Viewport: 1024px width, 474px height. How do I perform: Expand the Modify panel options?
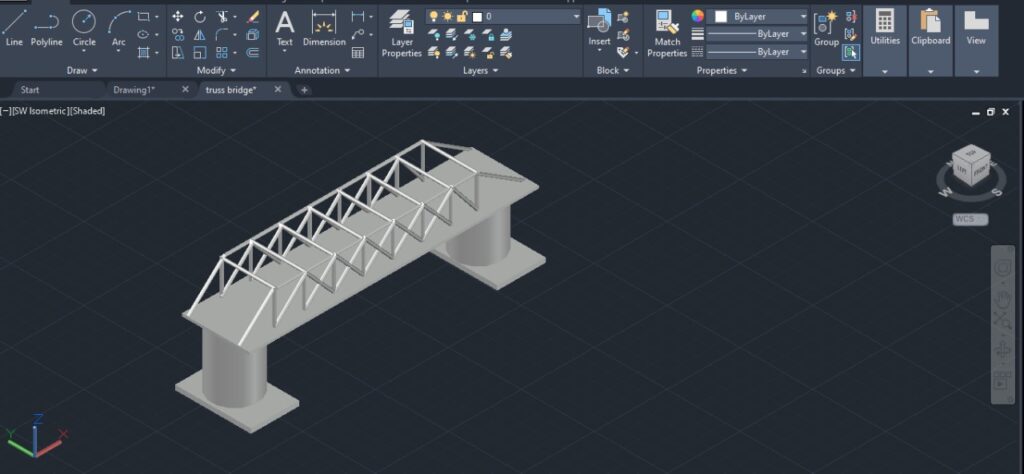tap(217, 71)
